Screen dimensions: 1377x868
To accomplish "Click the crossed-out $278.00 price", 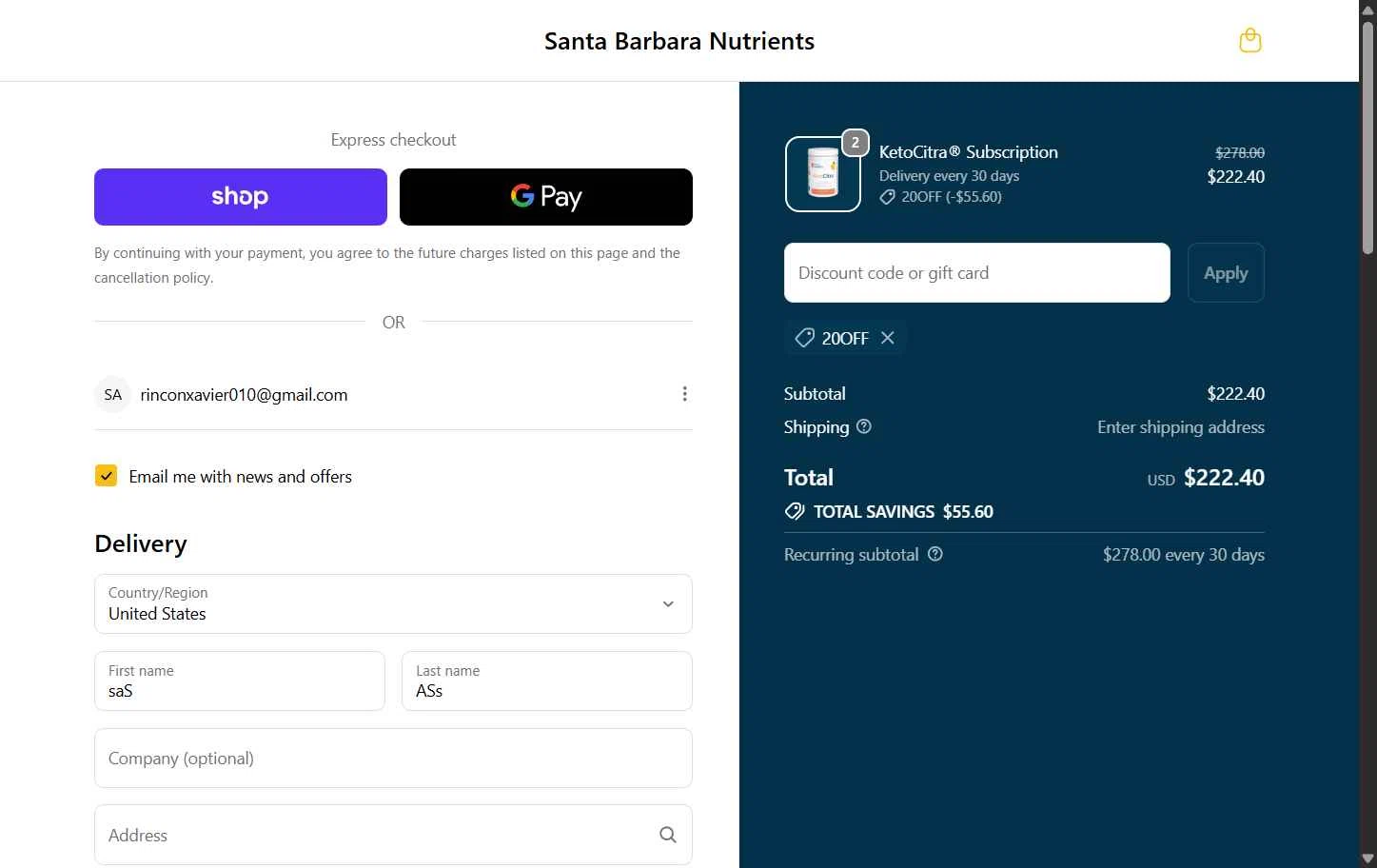I will [x=1240, y=152].
